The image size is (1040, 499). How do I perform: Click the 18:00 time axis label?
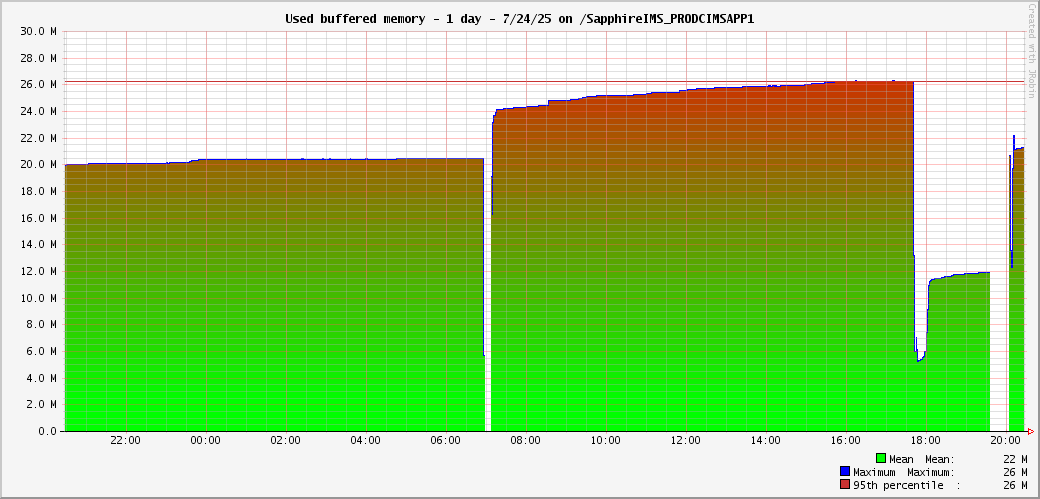click(925, 441)
